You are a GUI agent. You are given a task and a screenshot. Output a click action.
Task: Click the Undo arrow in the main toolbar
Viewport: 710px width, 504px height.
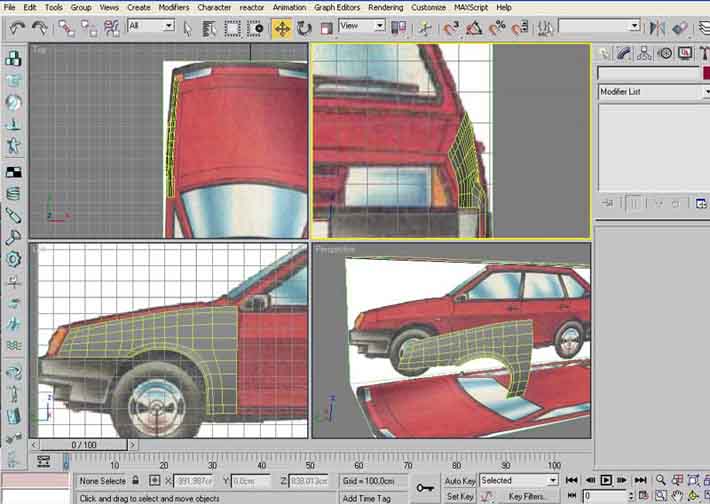17,28
